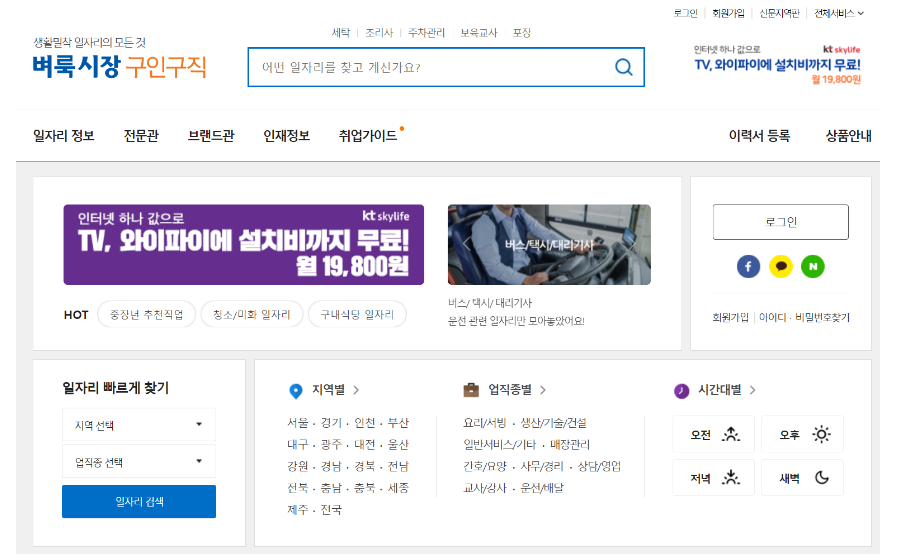Click the purple clock icon beside 시간대별

(681, 391)
